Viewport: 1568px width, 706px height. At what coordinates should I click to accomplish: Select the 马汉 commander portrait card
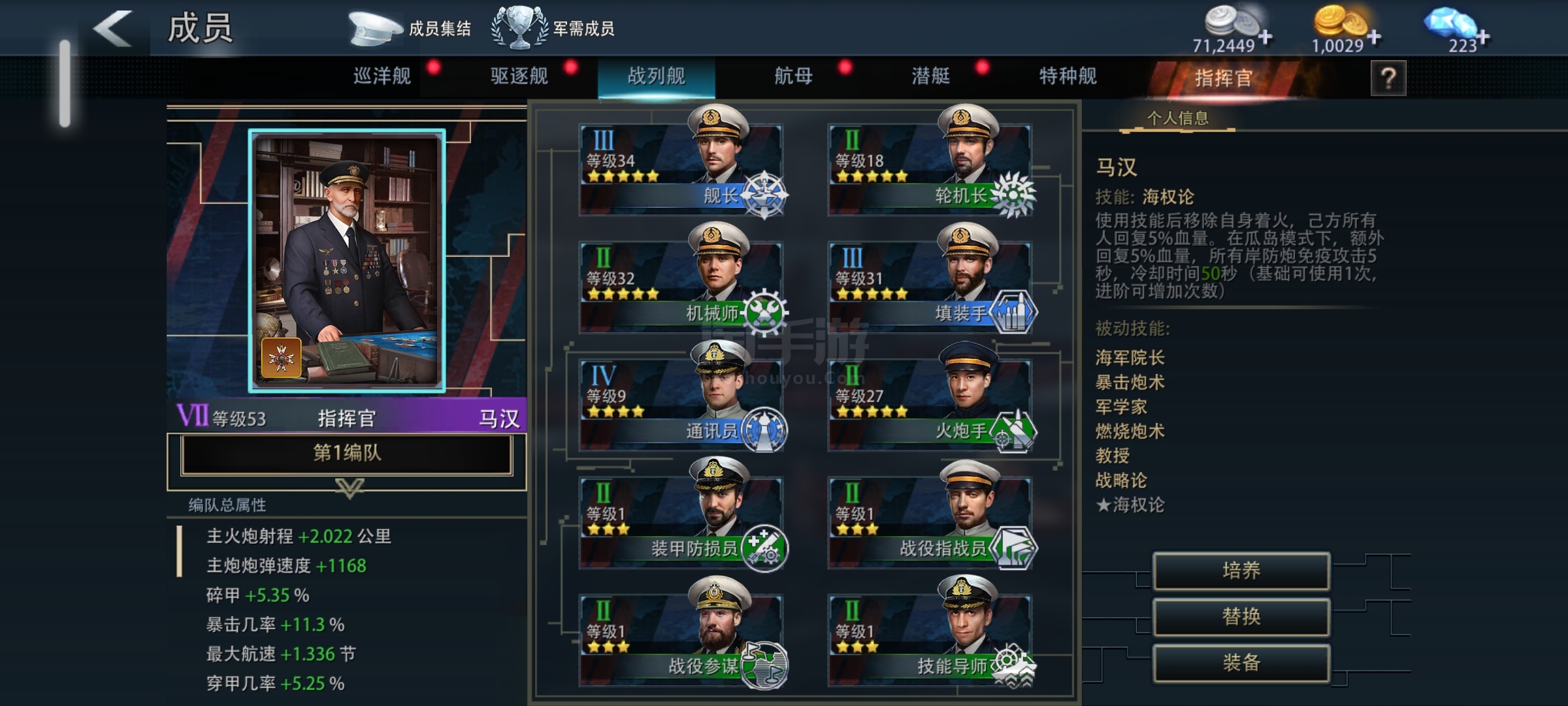tap(347, 261)
